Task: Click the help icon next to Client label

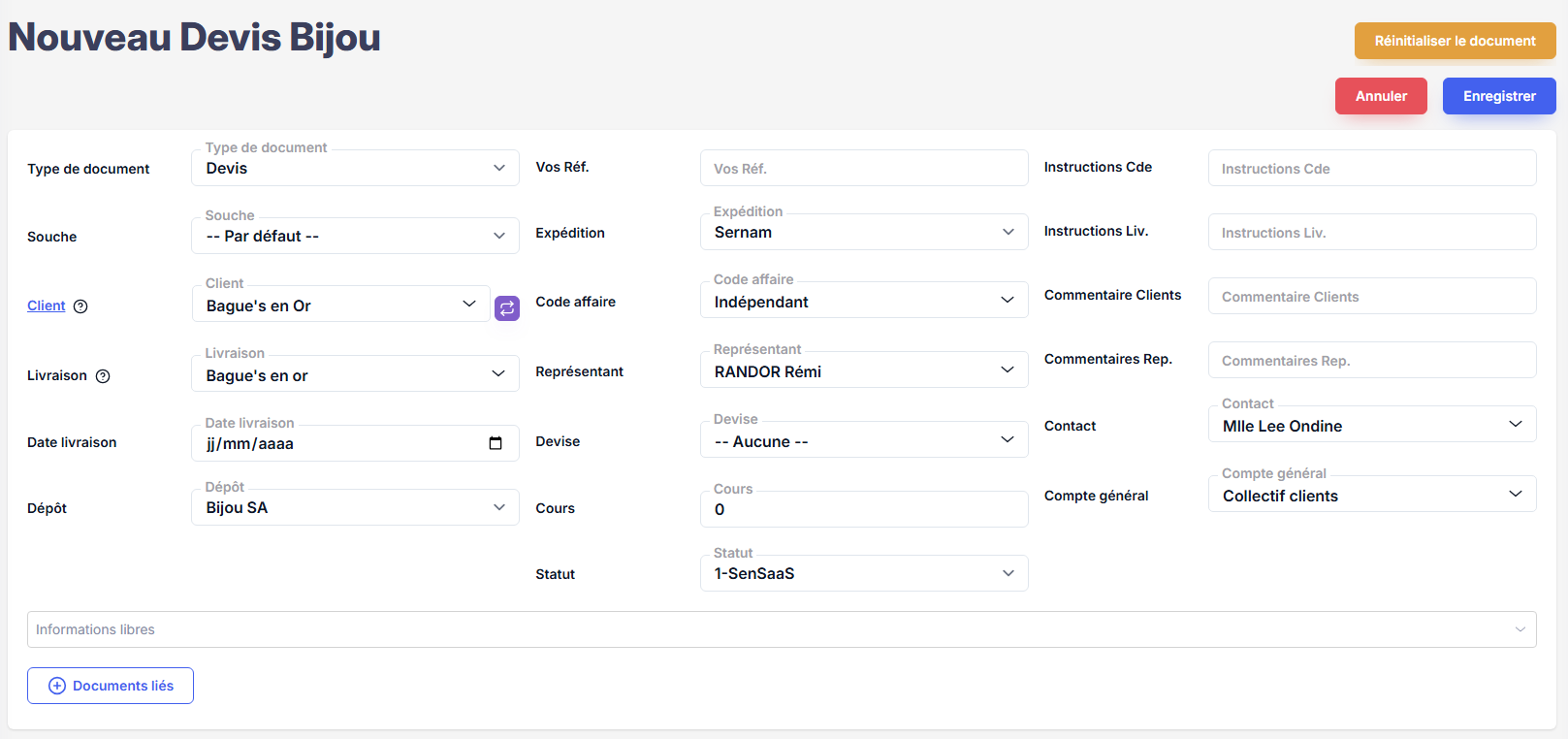Action: pos(81,306)
